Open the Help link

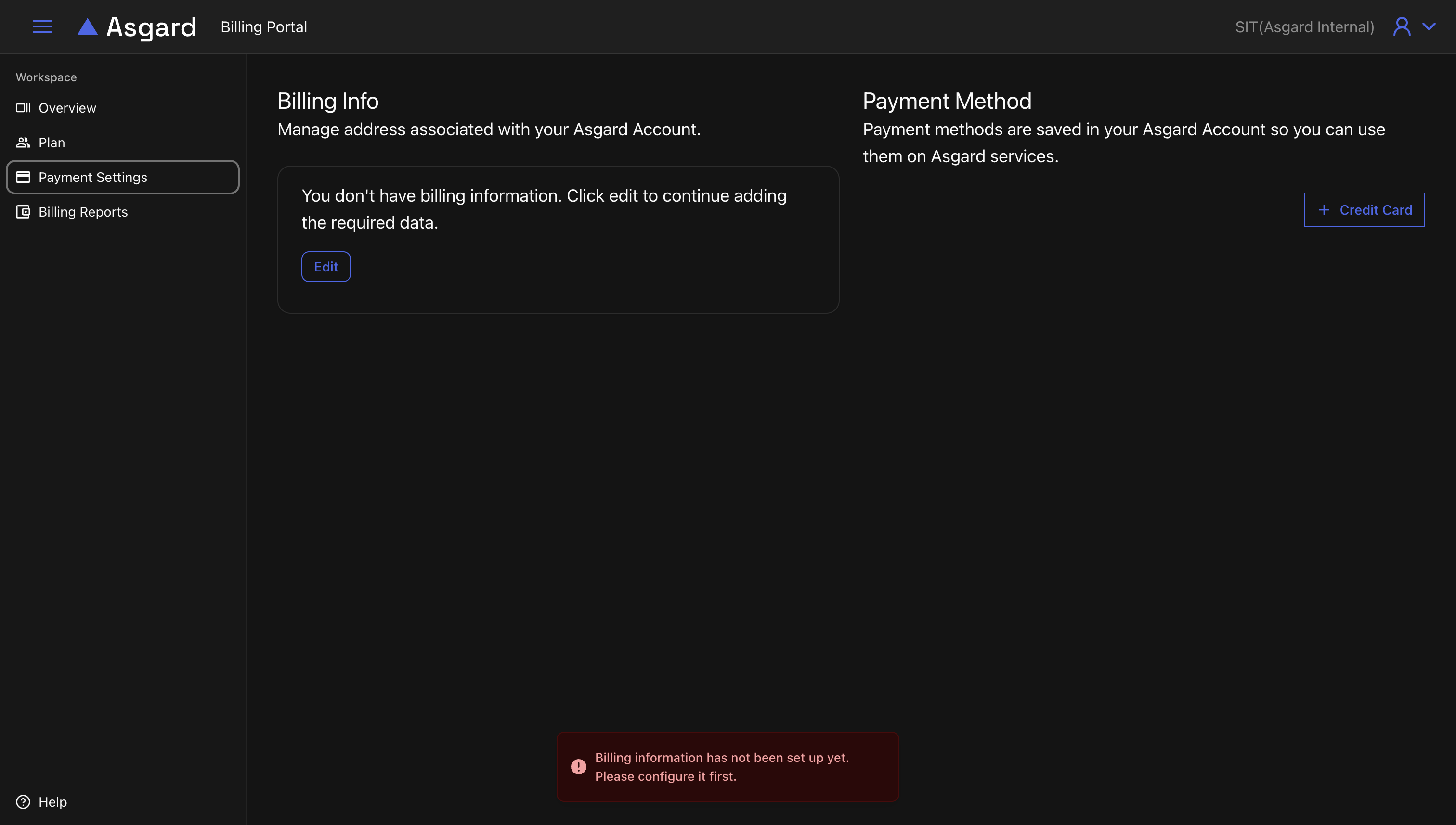(52, 802)
